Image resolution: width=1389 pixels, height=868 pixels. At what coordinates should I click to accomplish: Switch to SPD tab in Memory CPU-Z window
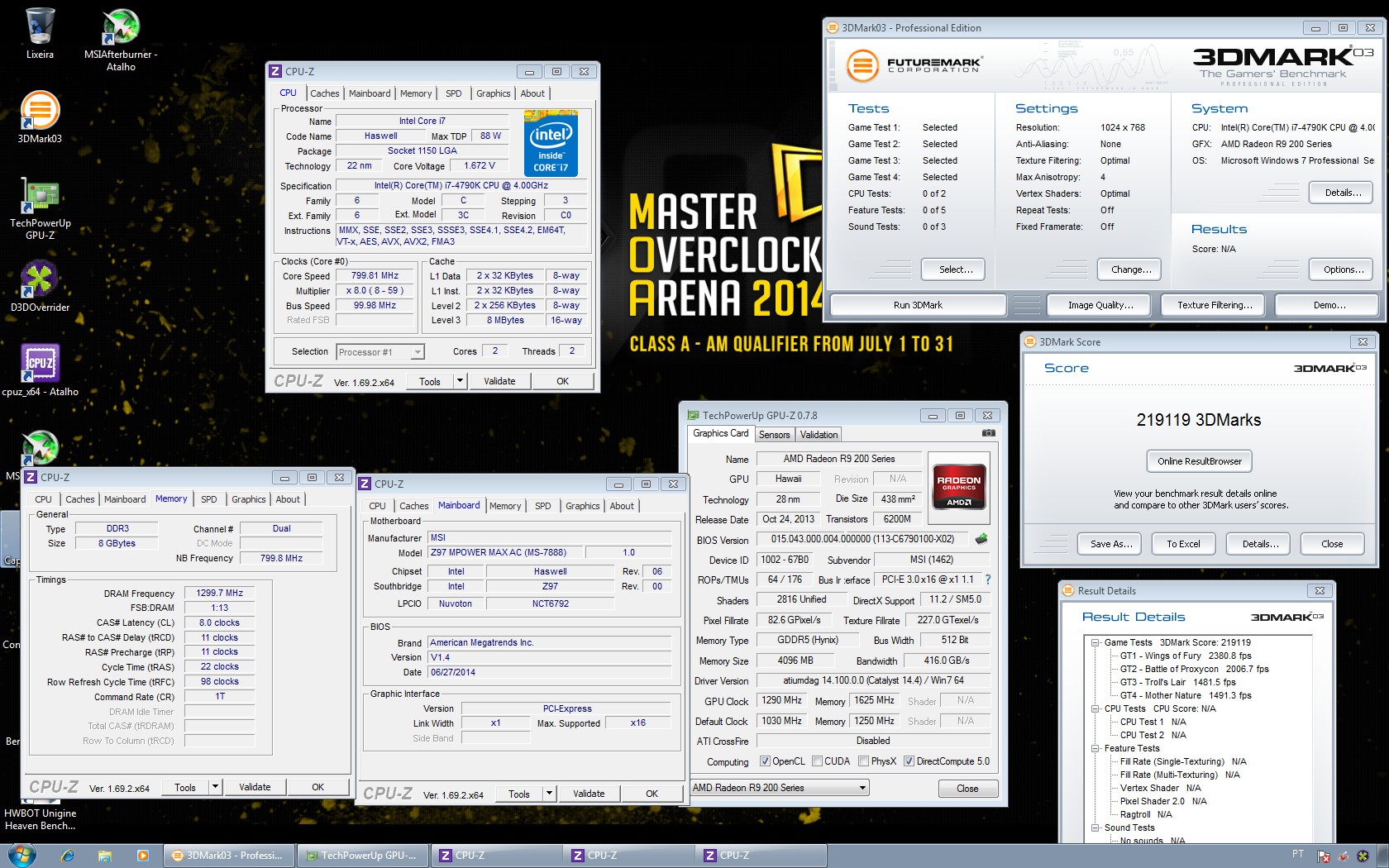208,499
